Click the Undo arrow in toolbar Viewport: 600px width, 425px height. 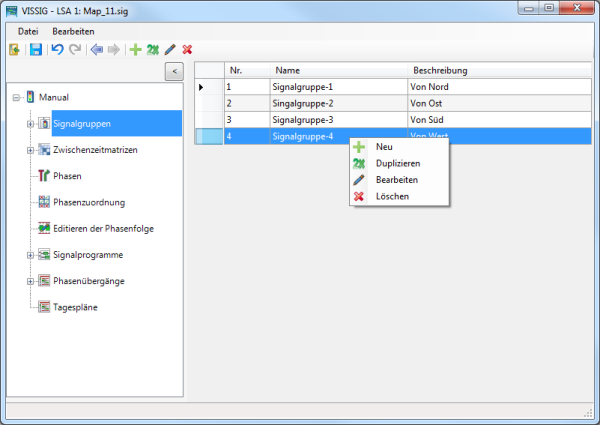[x=57, y=50]
